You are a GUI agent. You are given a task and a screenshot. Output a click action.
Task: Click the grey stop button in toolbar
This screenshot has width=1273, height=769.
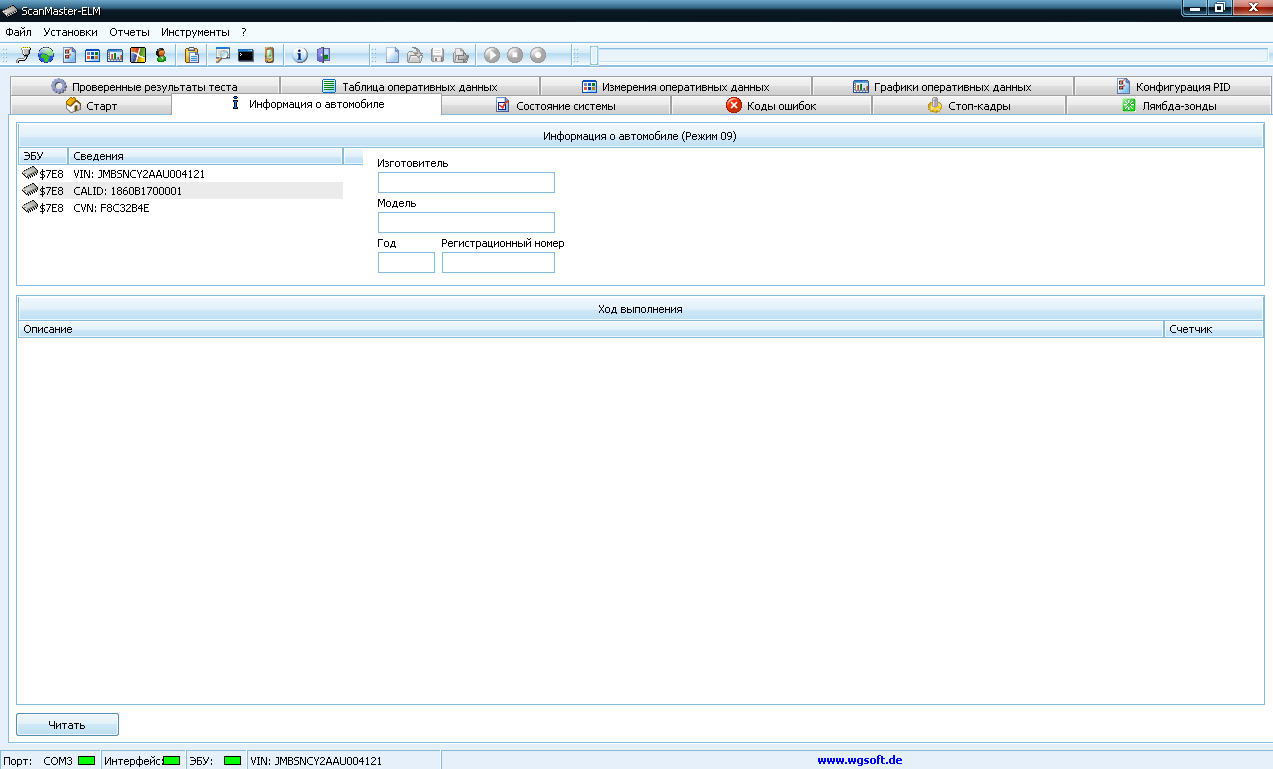click(515, 55)
